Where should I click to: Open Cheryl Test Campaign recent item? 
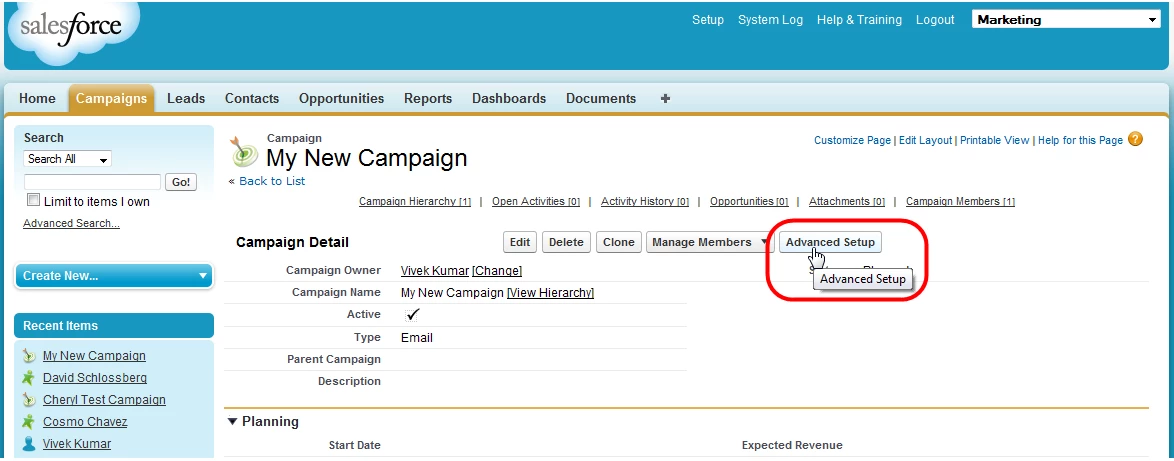click(104, 400)
